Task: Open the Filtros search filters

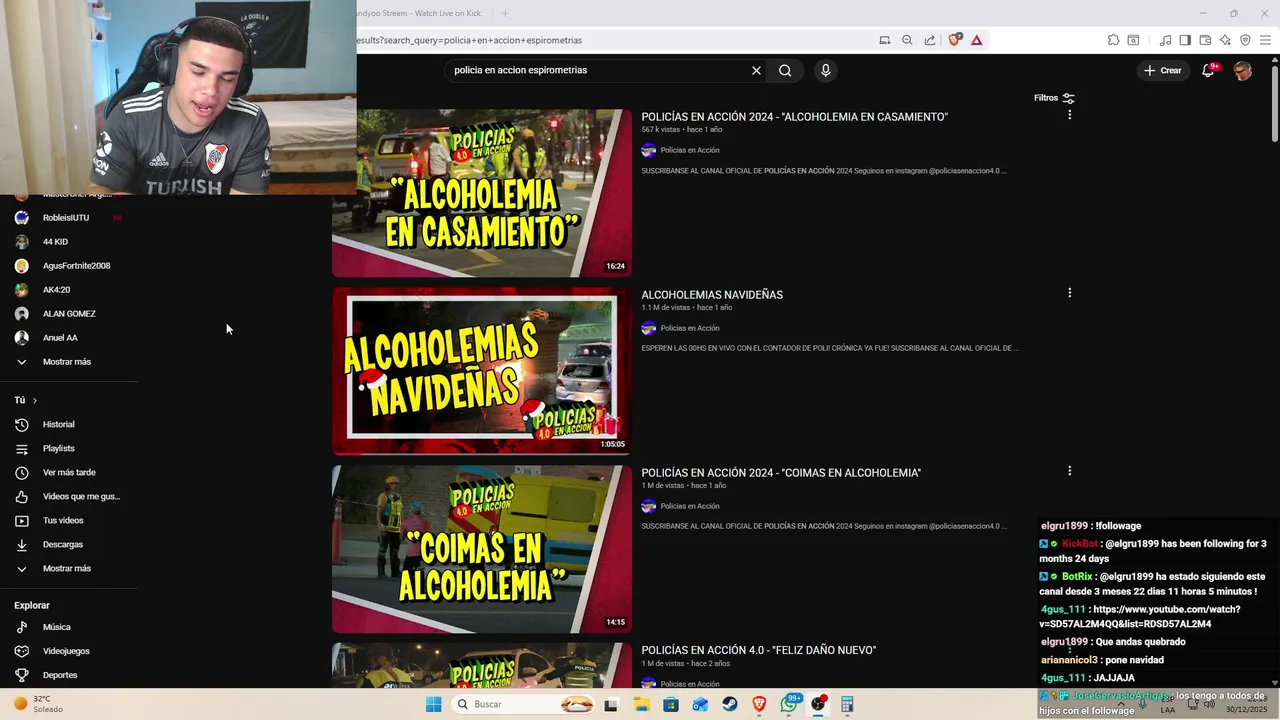Action: (1054, 98)
